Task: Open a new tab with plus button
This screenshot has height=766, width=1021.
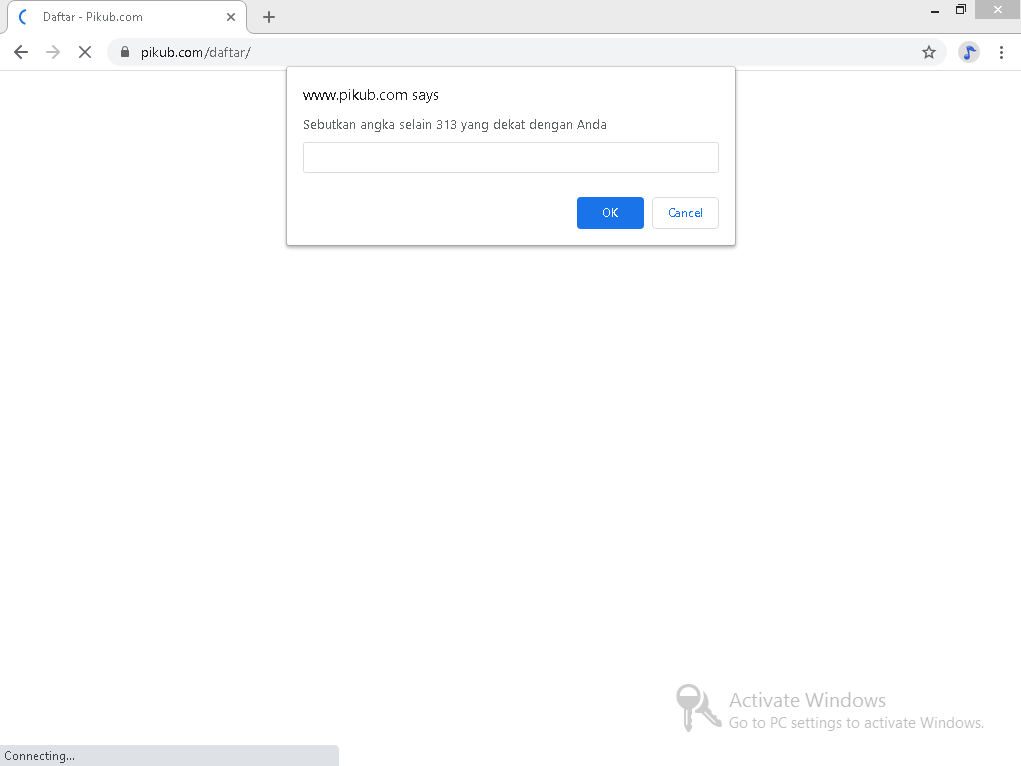Action: click(x=269, y=17)
